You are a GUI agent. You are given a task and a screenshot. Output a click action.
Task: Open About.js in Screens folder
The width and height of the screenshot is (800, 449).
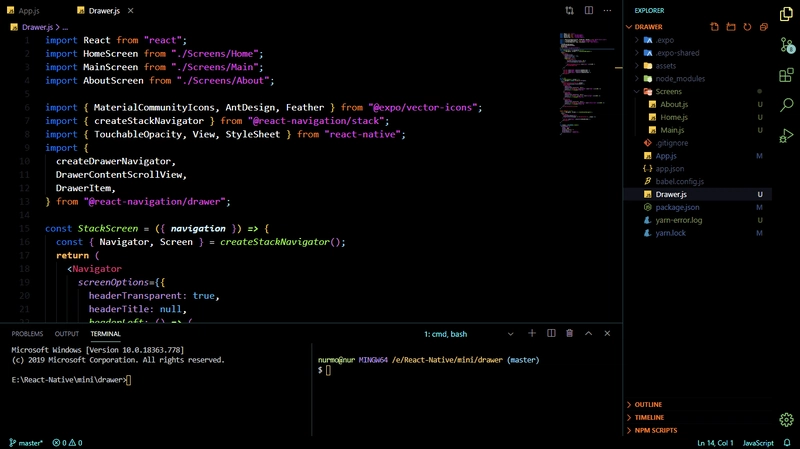[x=673, y=104]
